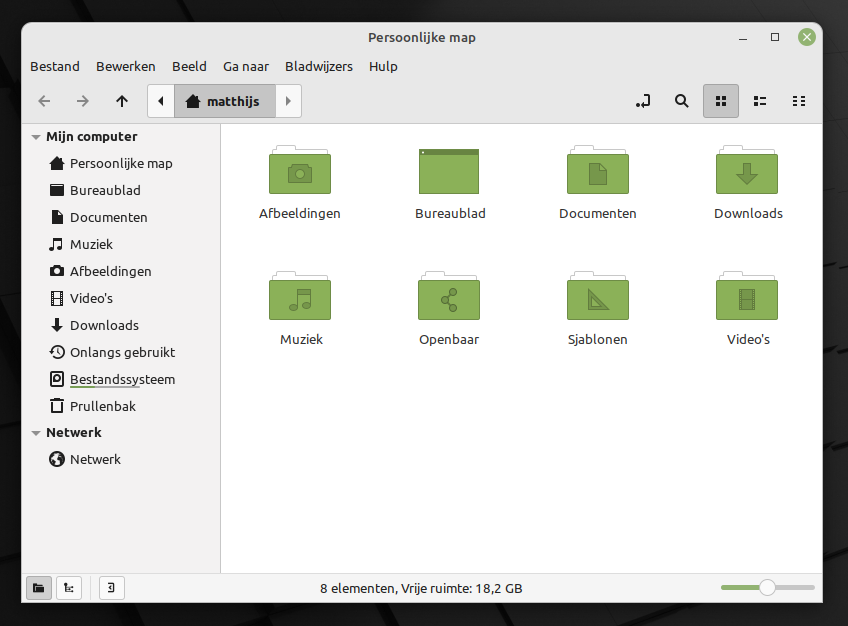Open the file search tool
Image resolution: width=848 pixels, height=626 pixels.
(682, 101)
